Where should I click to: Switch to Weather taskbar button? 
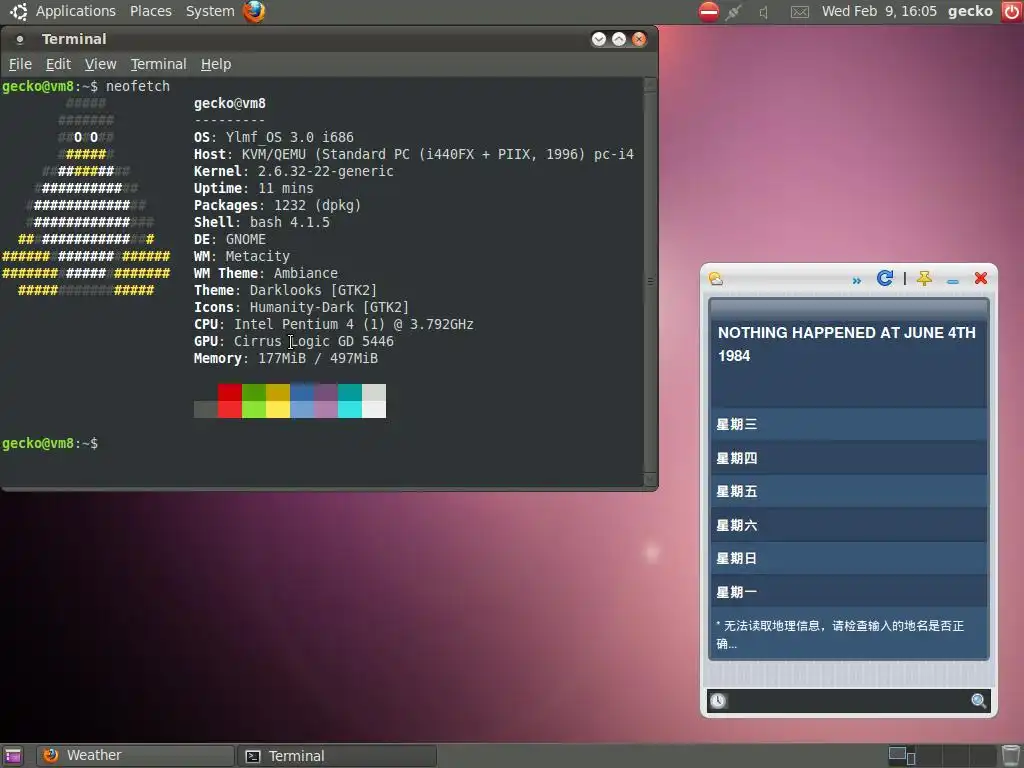[135, 756]
